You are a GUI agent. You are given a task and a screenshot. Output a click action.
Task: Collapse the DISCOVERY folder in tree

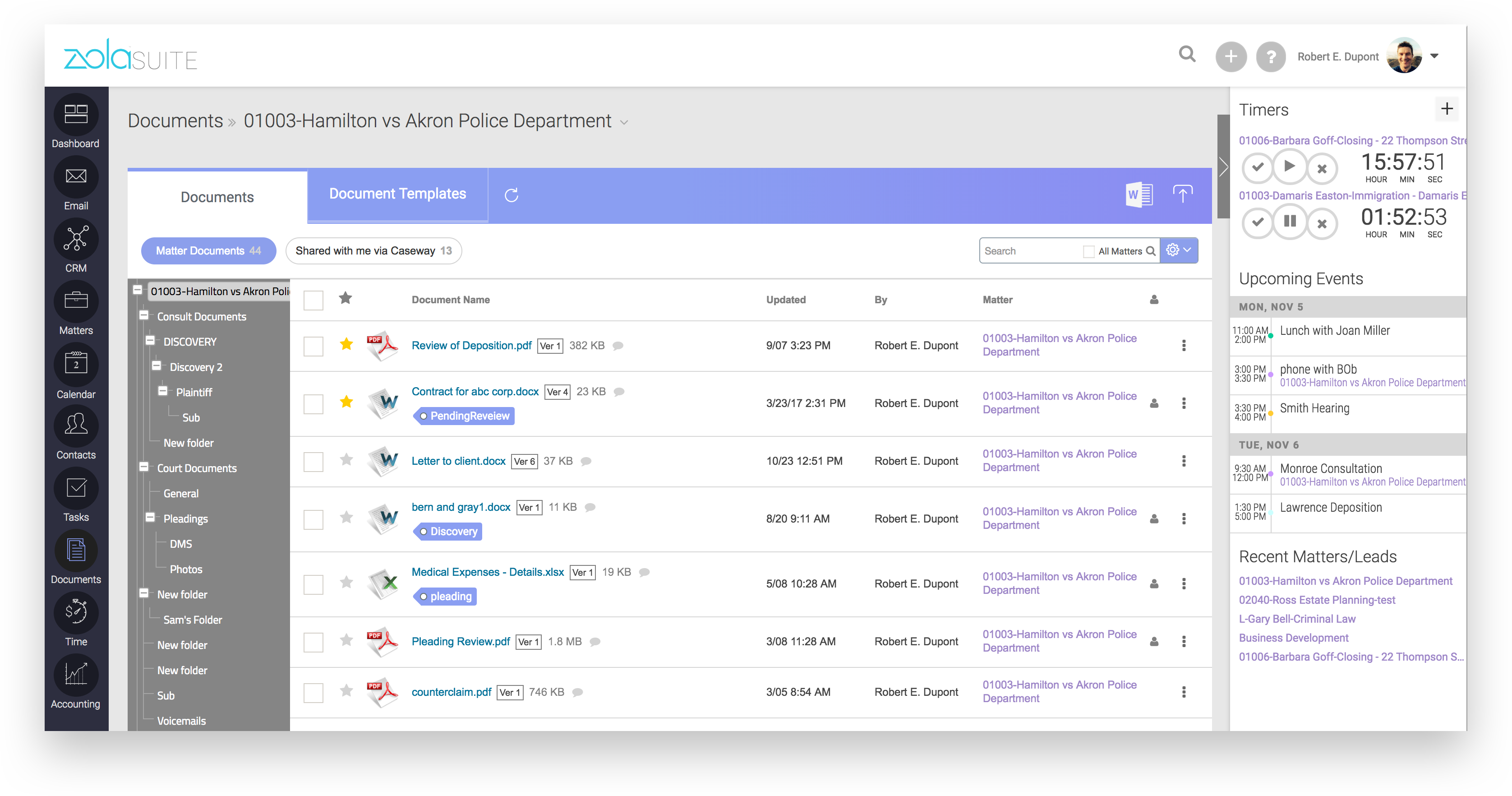(150, 341)
